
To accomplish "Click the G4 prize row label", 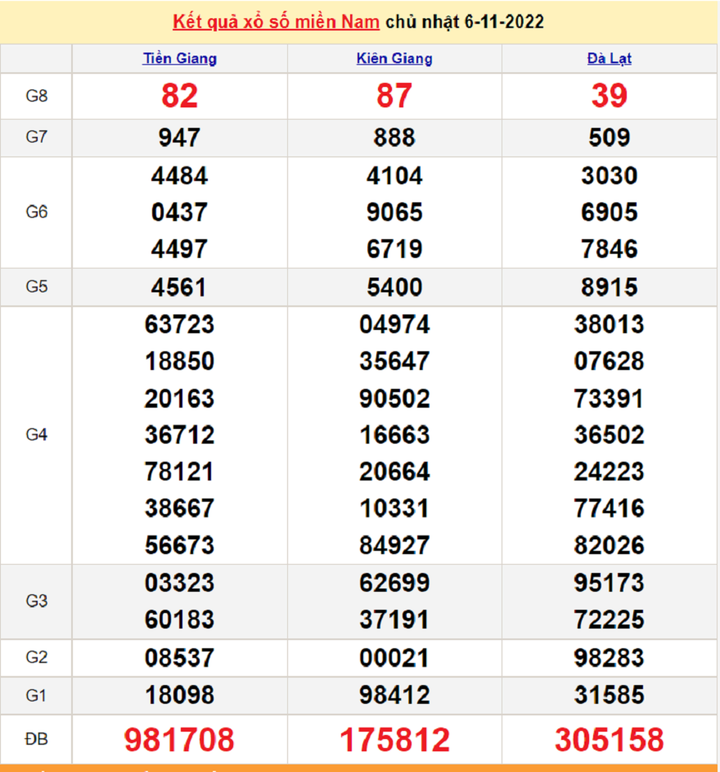I will point(37,435).
